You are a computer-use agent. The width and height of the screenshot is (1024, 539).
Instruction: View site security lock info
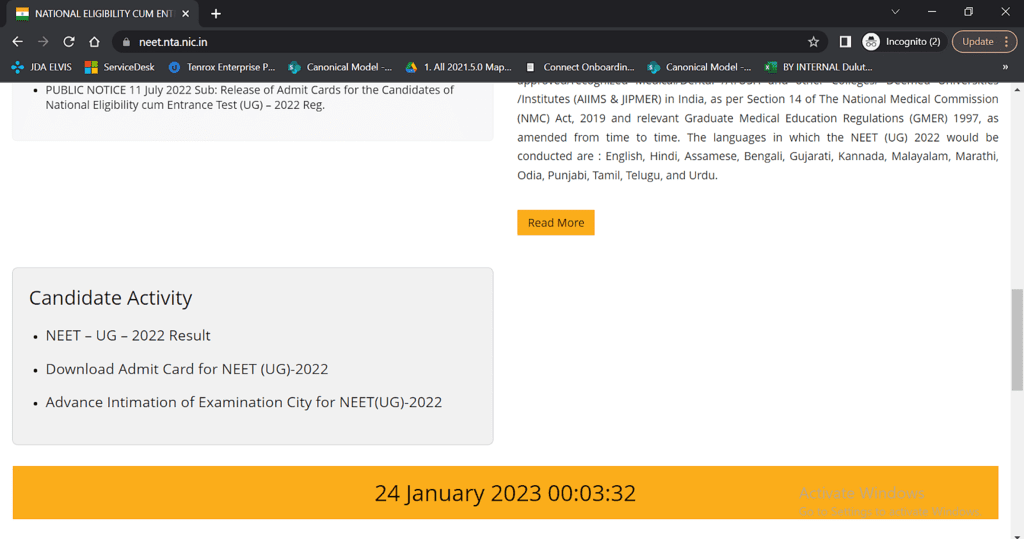click(x=127, y=42)
